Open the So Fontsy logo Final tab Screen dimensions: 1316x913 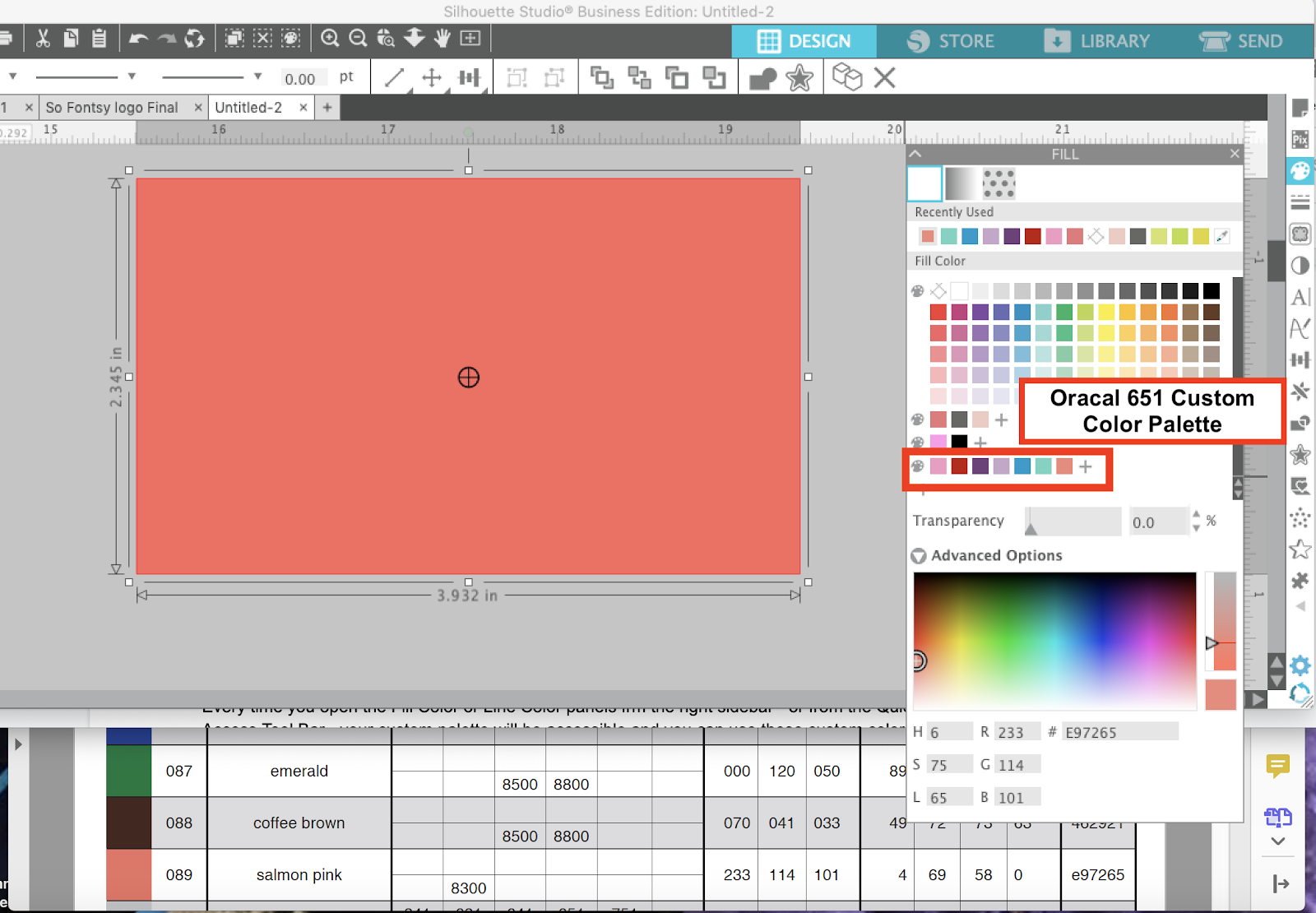click(x=112, y=107)
